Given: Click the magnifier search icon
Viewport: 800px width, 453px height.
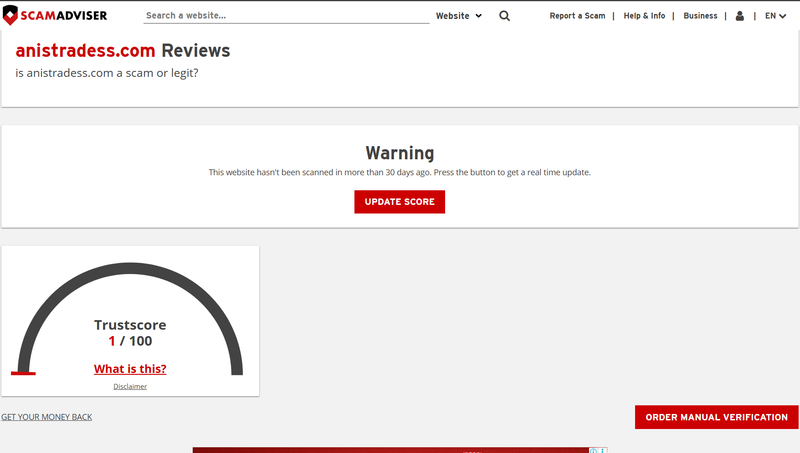Looking at the screenshot, I should [504, 16].
